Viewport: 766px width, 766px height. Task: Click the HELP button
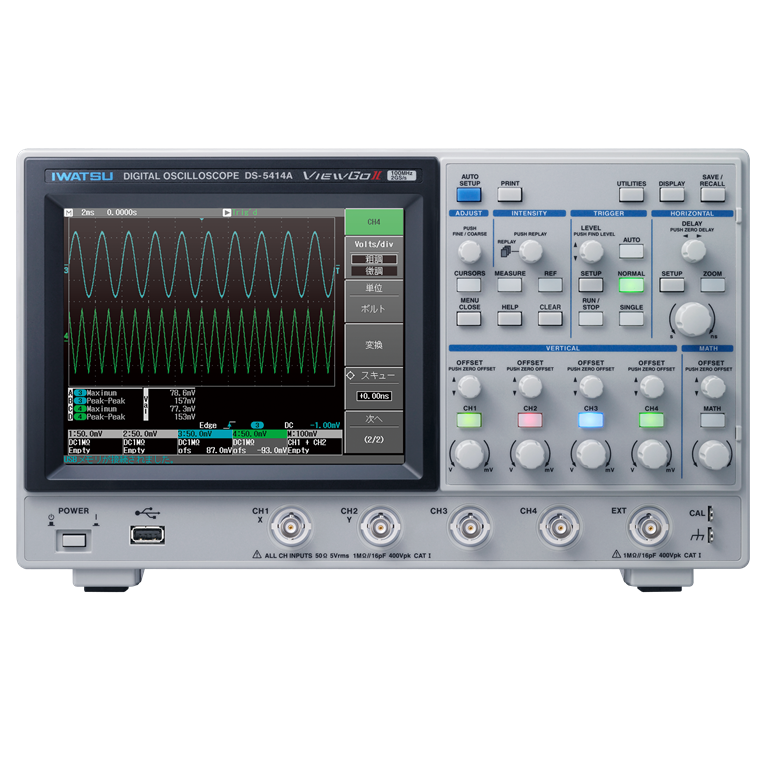tap(510, 319)
